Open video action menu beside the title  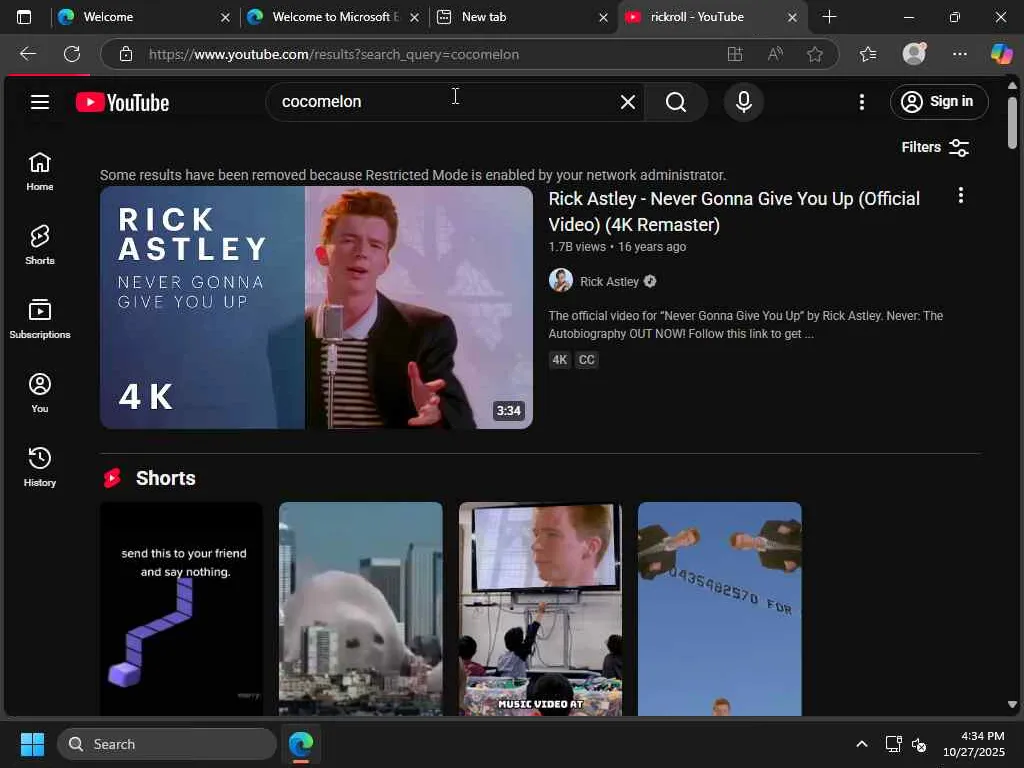[961, 195]
